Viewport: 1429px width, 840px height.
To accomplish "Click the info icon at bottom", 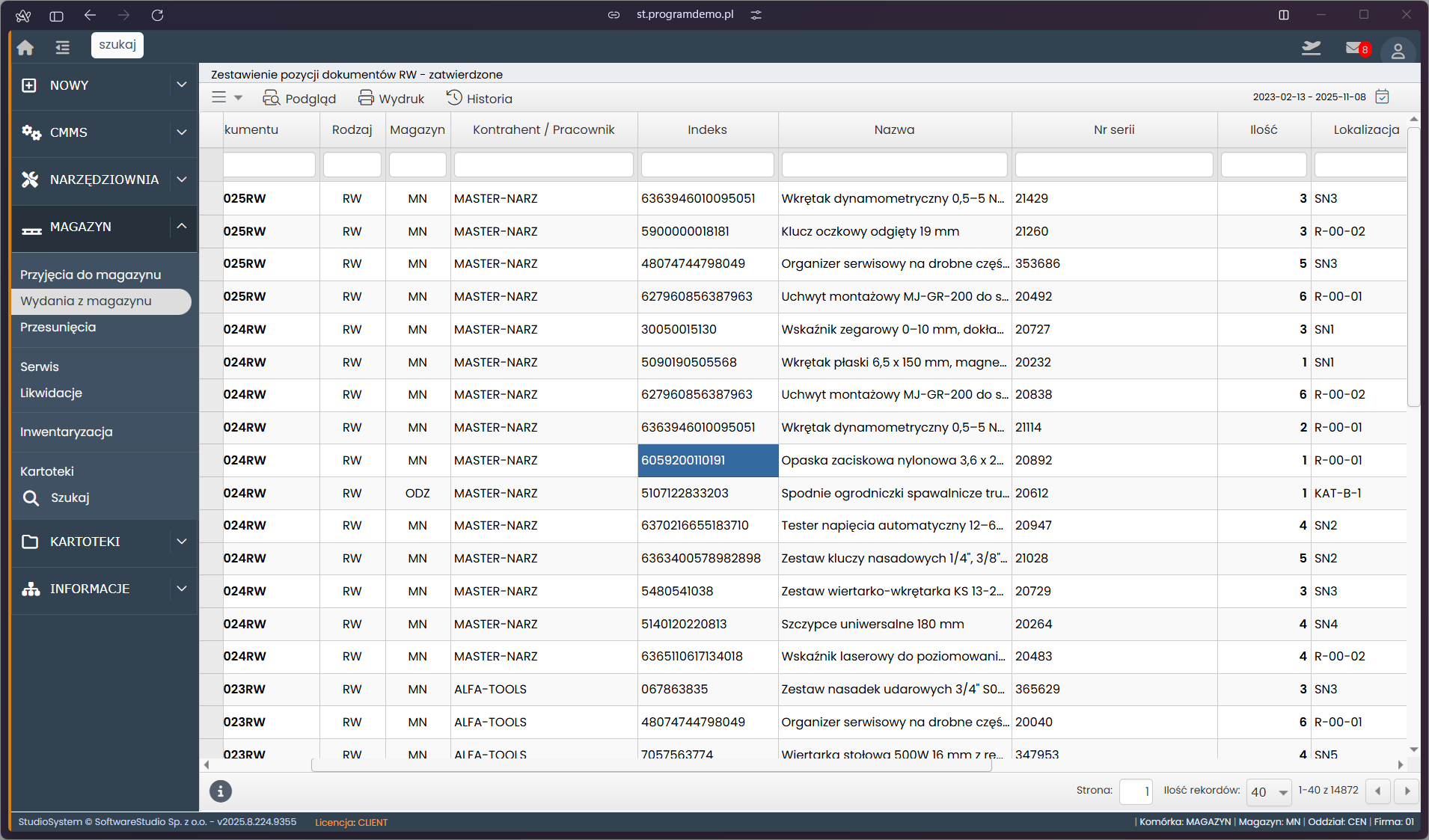I will (220, 791).
